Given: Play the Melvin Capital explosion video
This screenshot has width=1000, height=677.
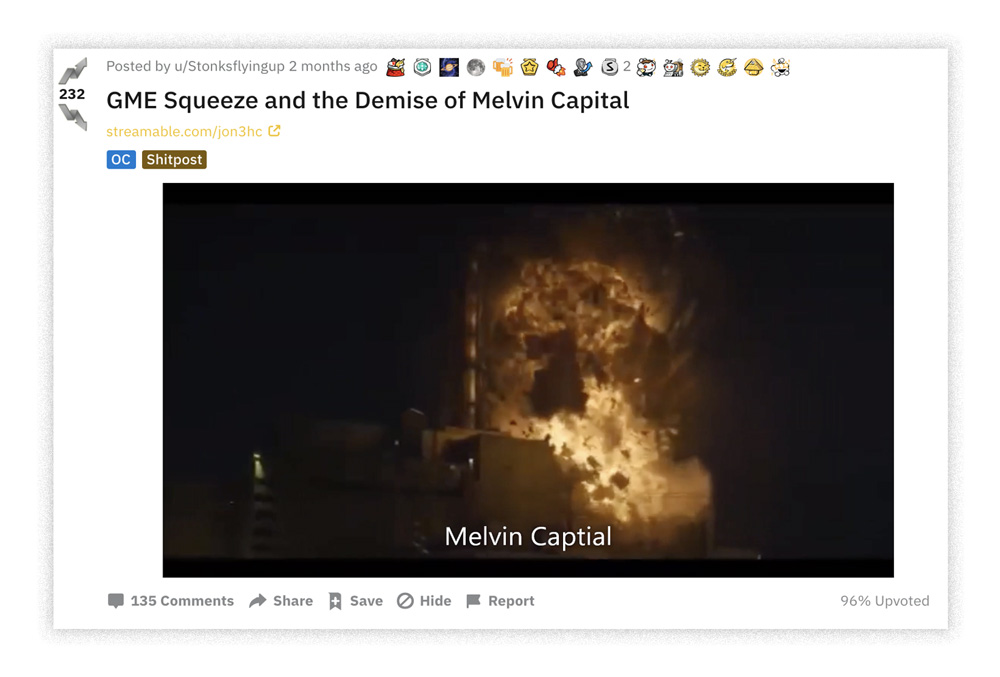Looking at the screenshot, I should point(528,380).
